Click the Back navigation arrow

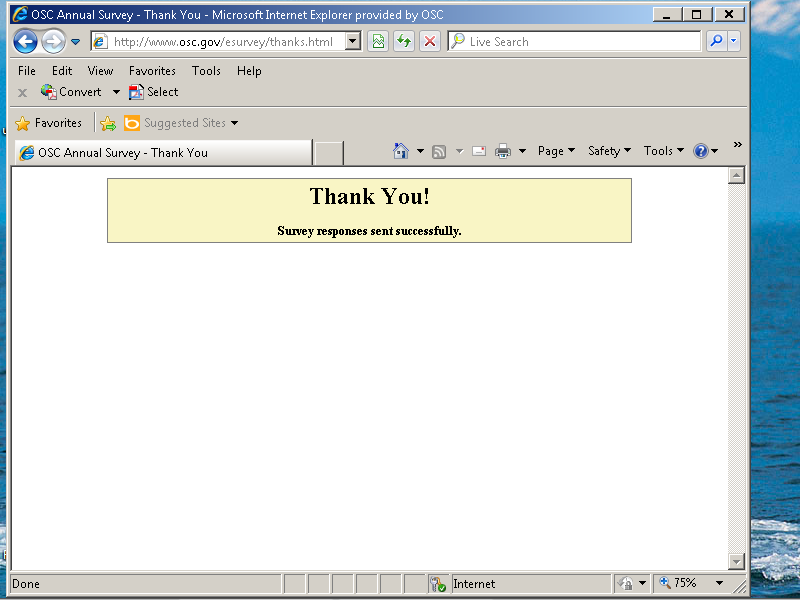pos(26,41)
